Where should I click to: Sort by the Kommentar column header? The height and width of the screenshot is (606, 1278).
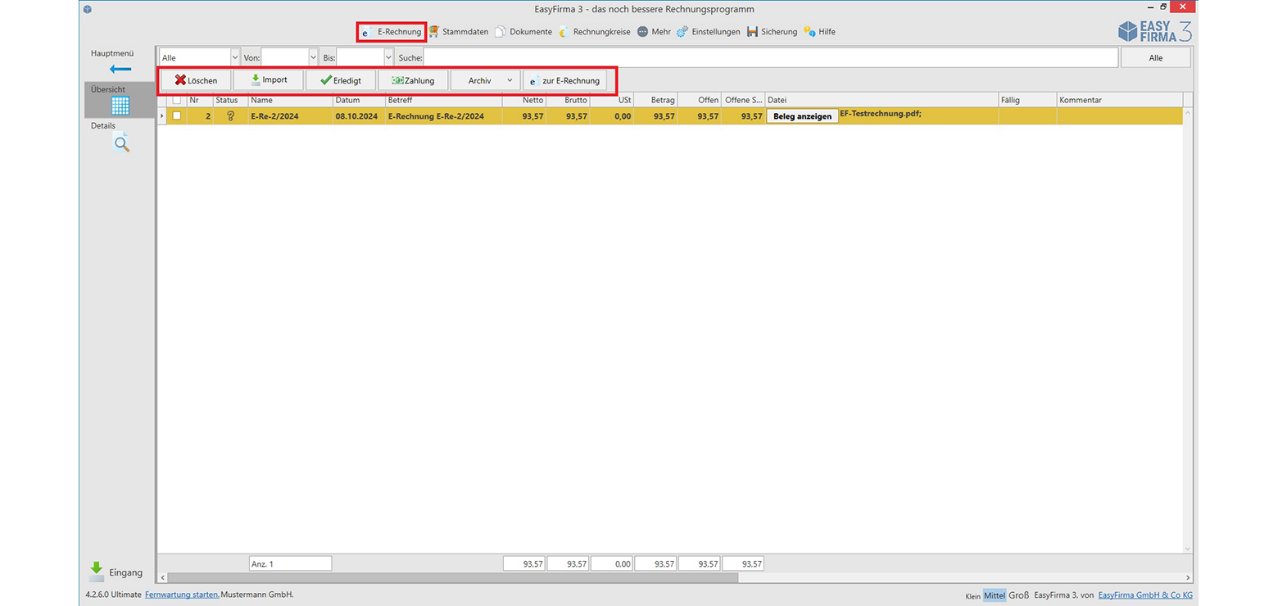tap(1119, 100)
